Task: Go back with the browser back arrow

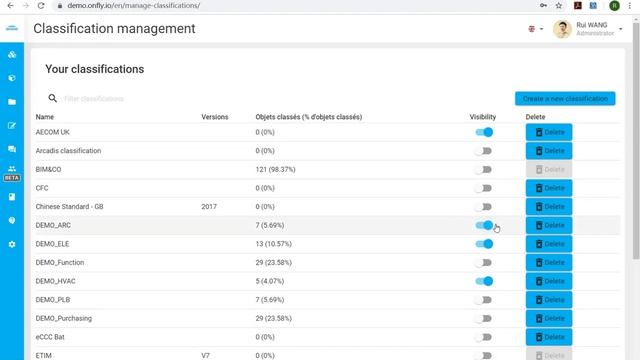Action: pyautogui.click(x=10, y=5)
